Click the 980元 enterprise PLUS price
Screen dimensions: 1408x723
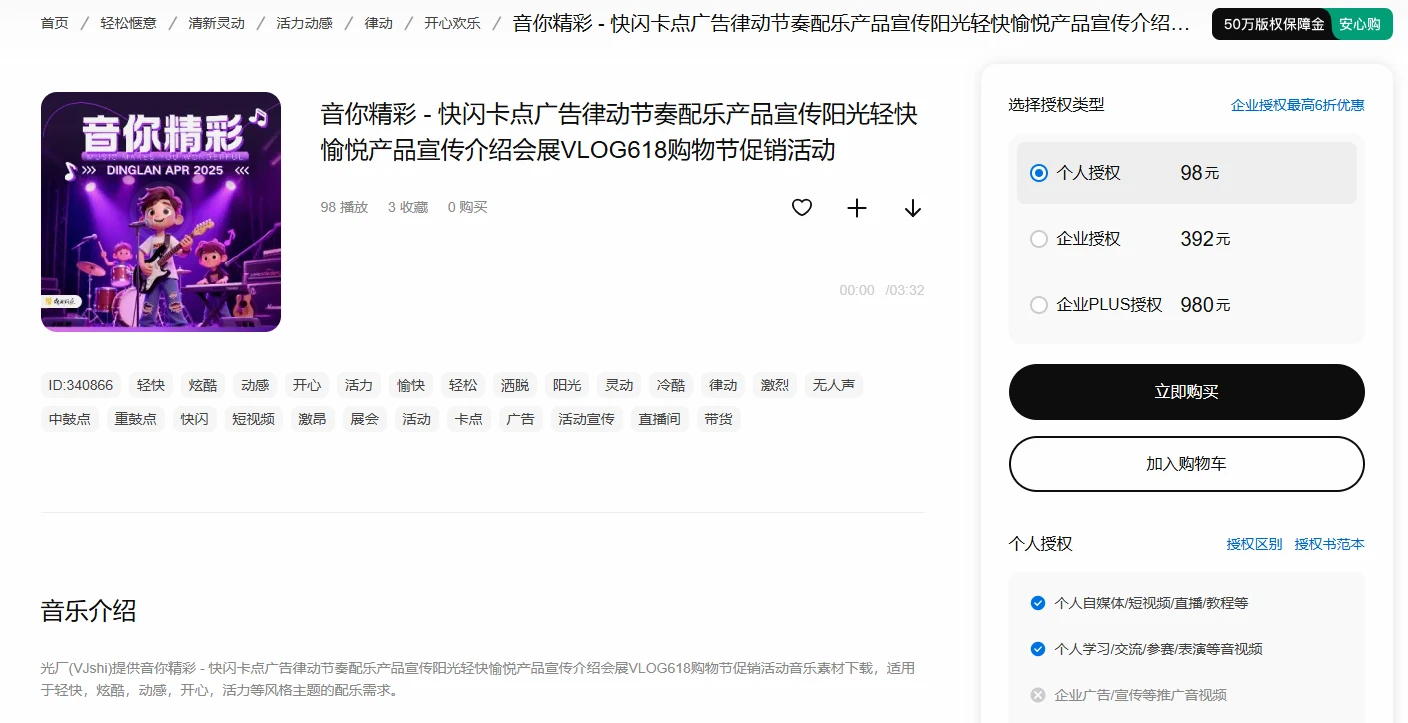point(1205,305)
